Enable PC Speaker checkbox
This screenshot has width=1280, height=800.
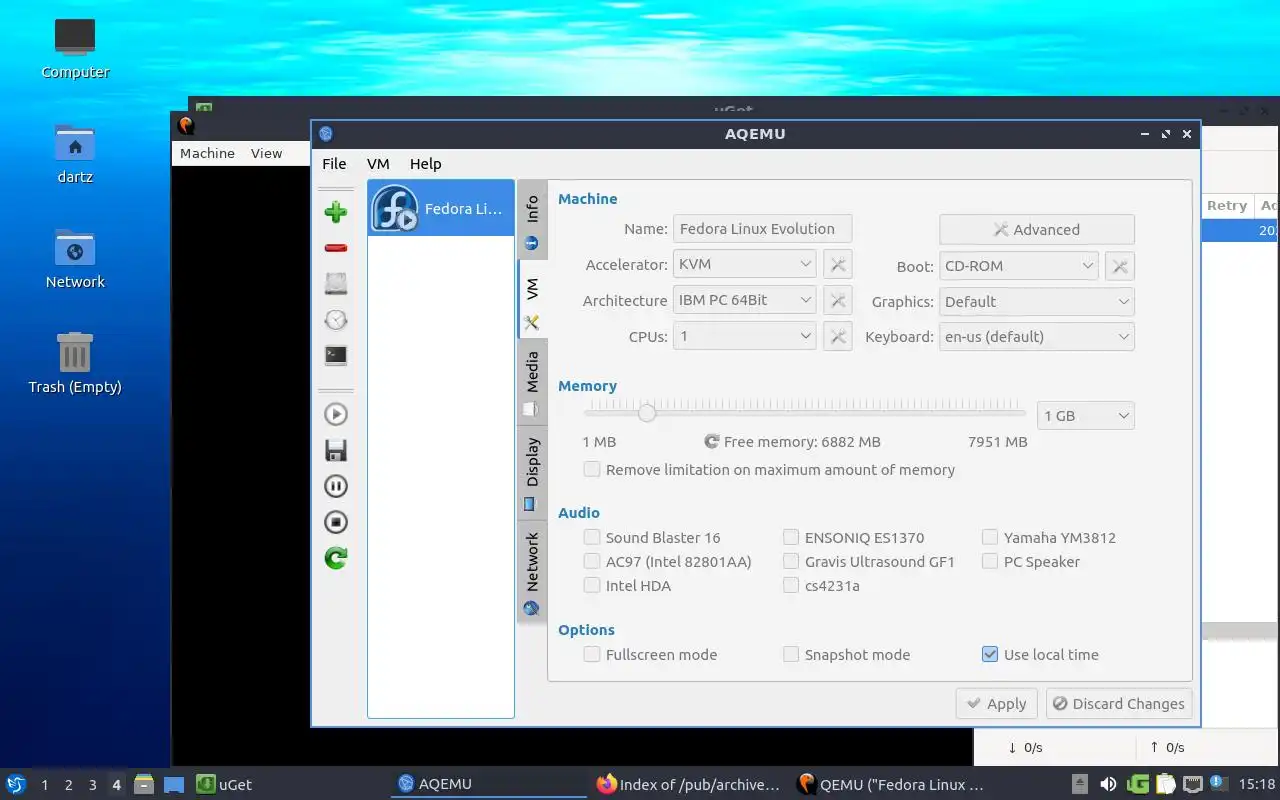990,561
